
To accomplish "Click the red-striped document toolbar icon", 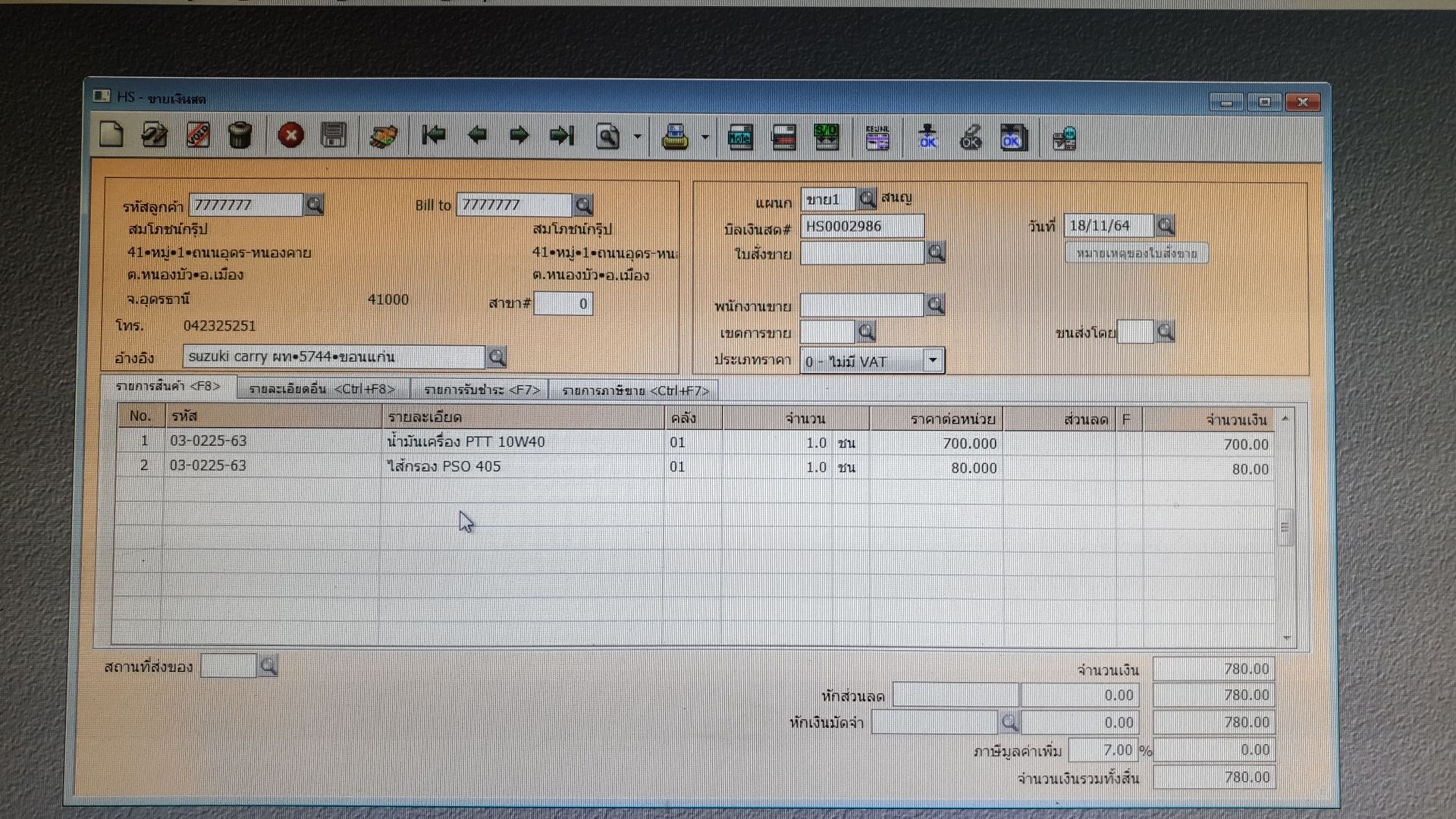I will click(784, 137).
